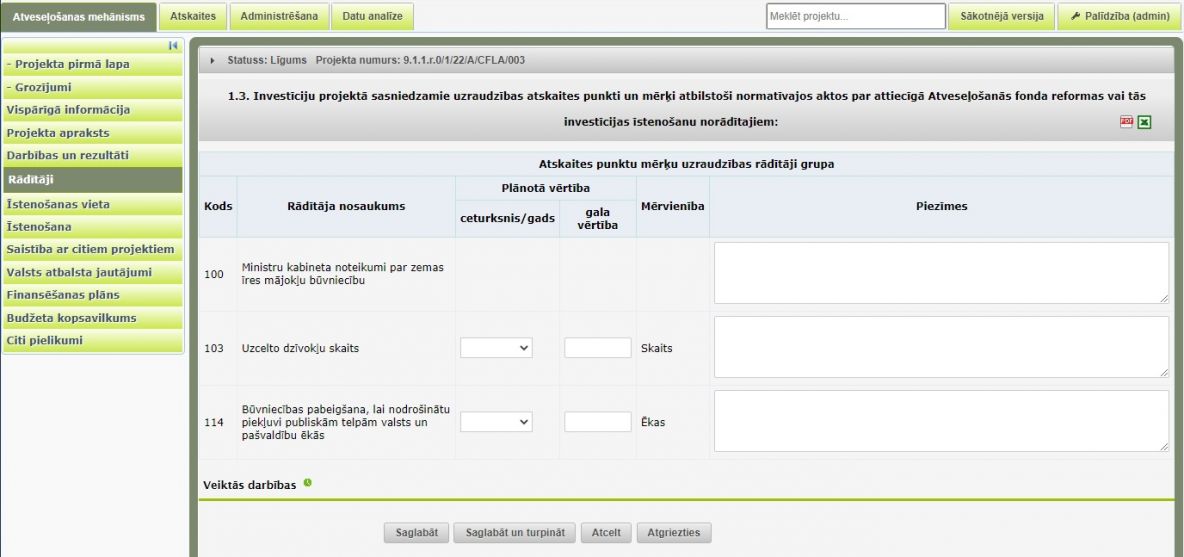The width and height of the screenshot is (1184, 557).
Task: Export the table to Excel
Action: 1143,121
